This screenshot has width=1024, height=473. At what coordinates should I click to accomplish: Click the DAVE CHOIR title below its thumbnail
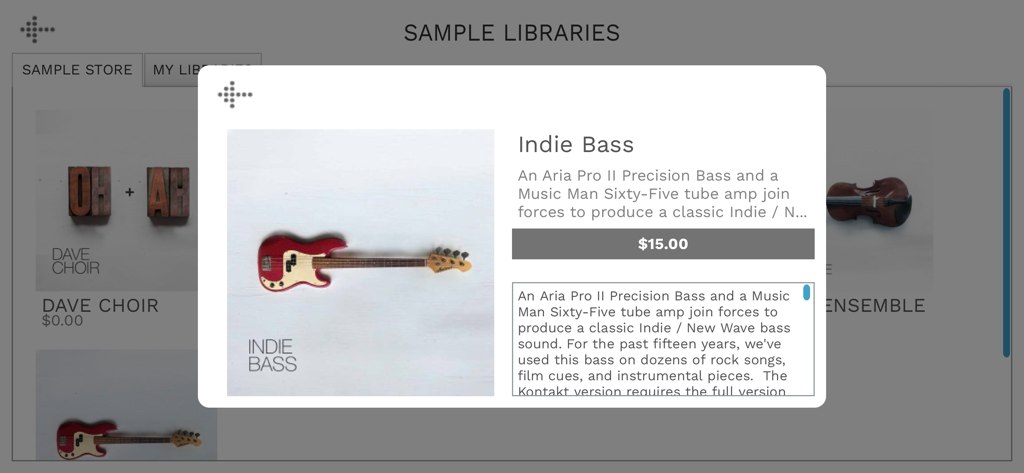[100, 305]
